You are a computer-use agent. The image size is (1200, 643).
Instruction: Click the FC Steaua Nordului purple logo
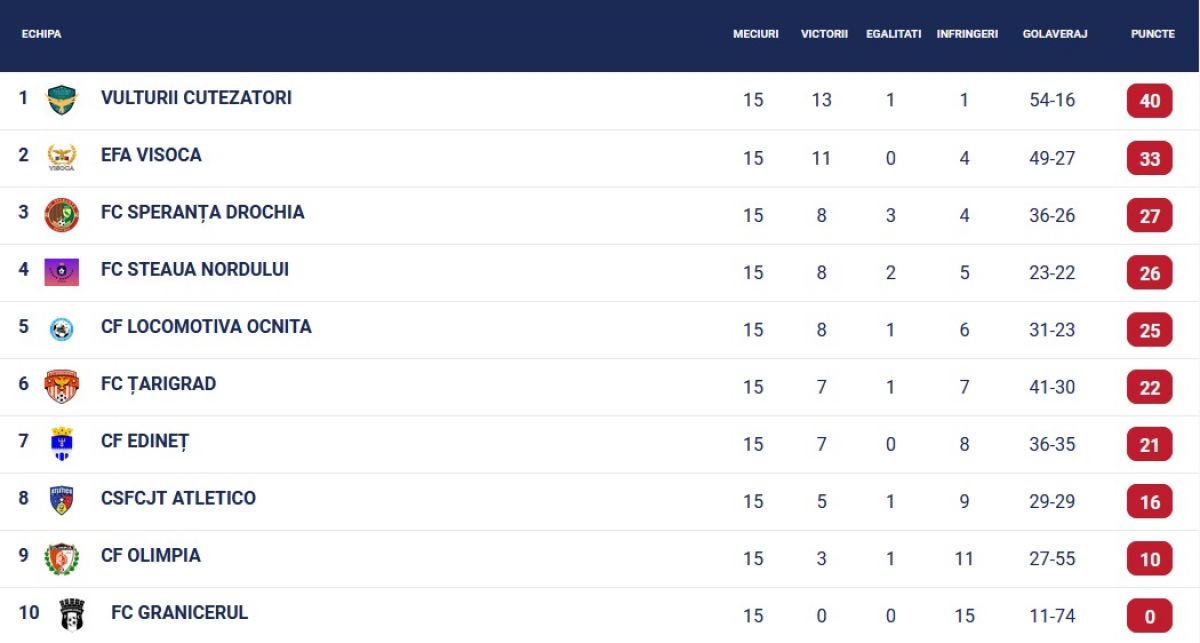(x=62, y=271)
